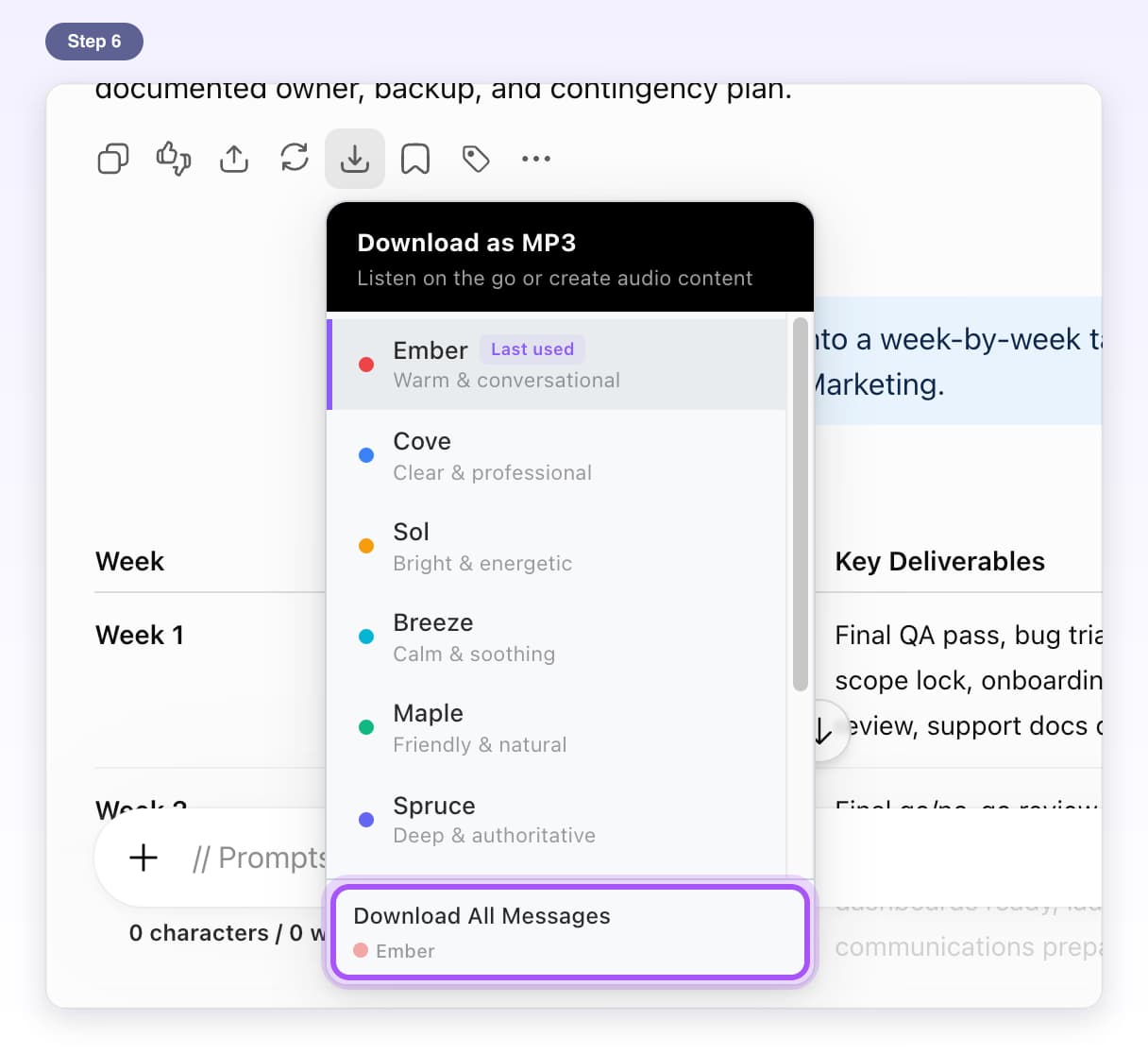Click the scroll-down arrow button
Viewport: 1148px width, 1054px height.
pyautogui.click(x=823, y=730)
